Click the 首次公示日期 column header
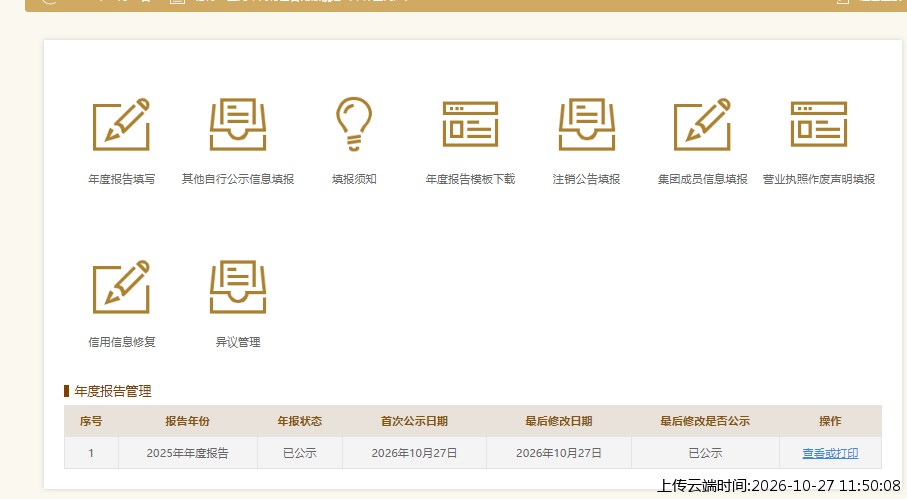This screenshot has height=499, width=907. click(x=414, y=422)
